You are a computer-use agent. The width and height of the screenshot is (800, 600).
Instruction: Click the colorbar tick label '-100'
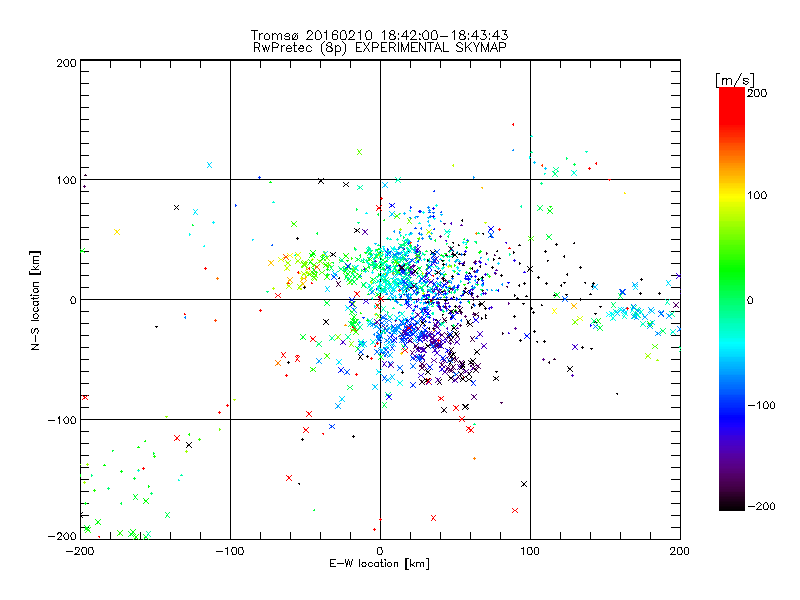761,405
